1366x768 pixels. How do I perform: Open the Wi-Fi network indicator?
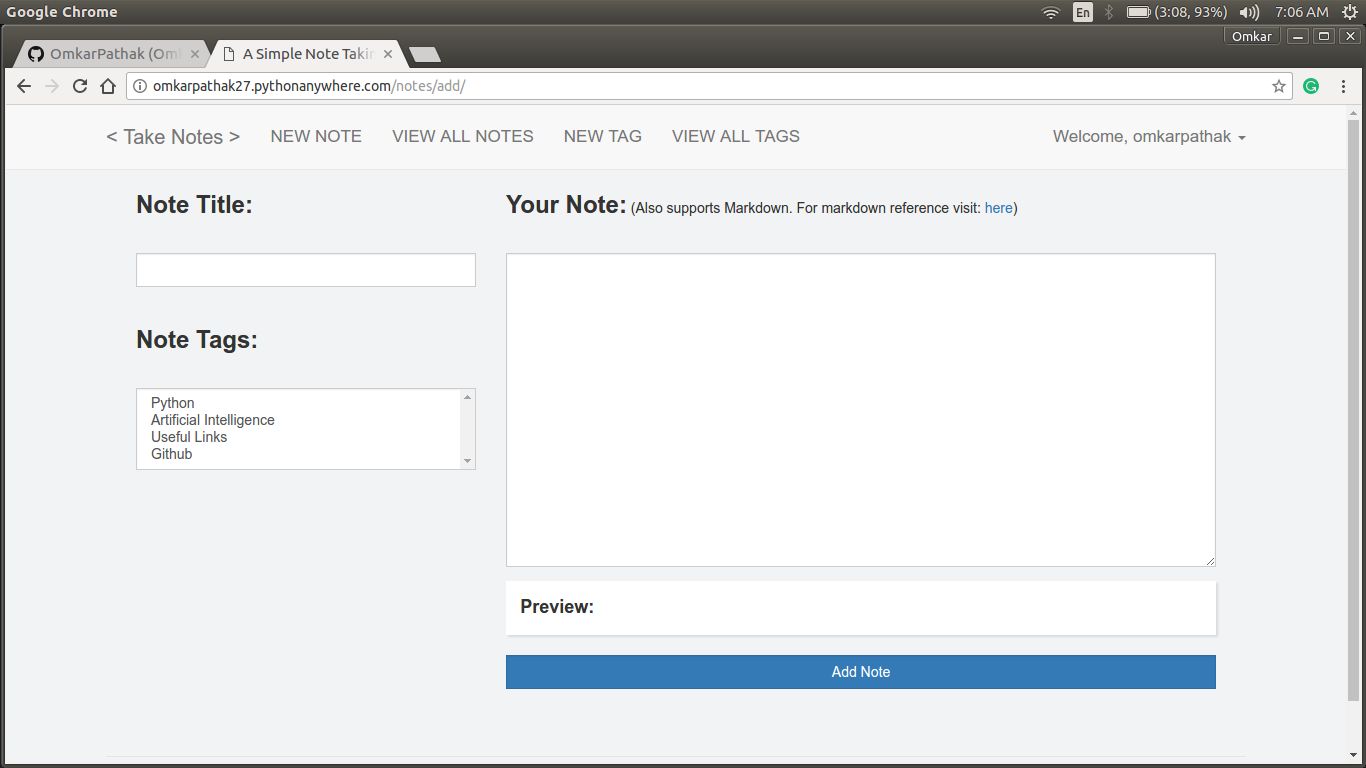(1050, 12)
